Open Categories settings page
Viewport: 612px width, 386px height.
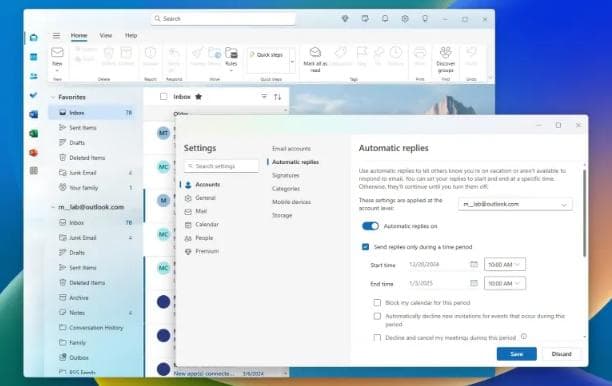coord(286,189)
